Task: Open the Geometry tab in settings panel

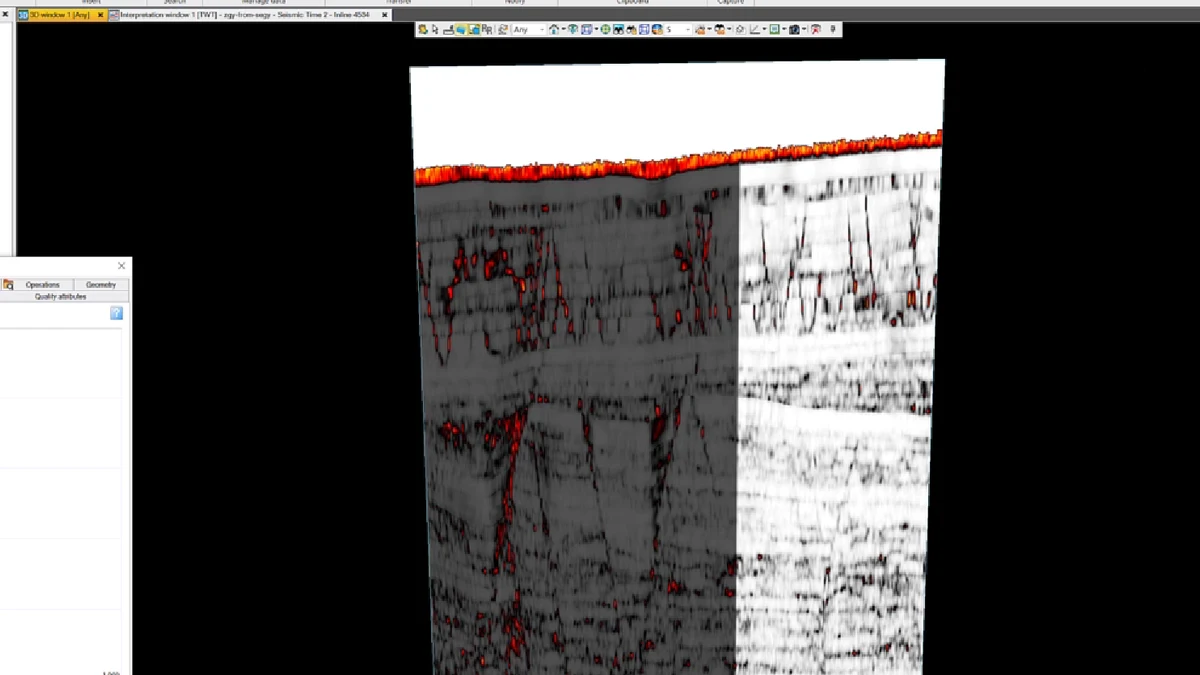Action: [101, 285]
